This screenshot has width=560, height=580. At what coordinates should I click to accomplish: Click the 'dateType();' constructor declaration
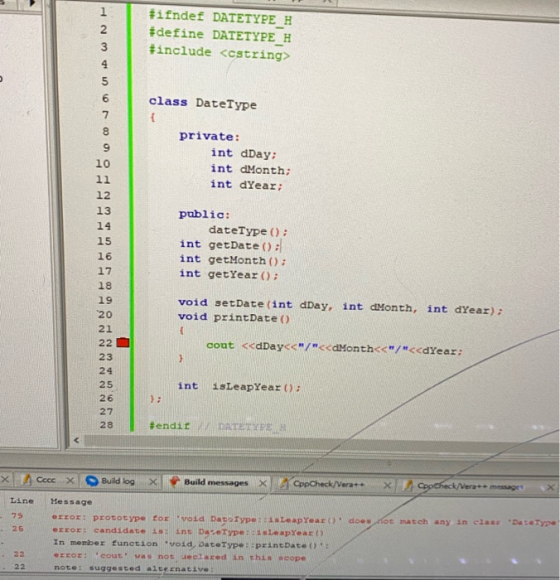coord(248,231)
